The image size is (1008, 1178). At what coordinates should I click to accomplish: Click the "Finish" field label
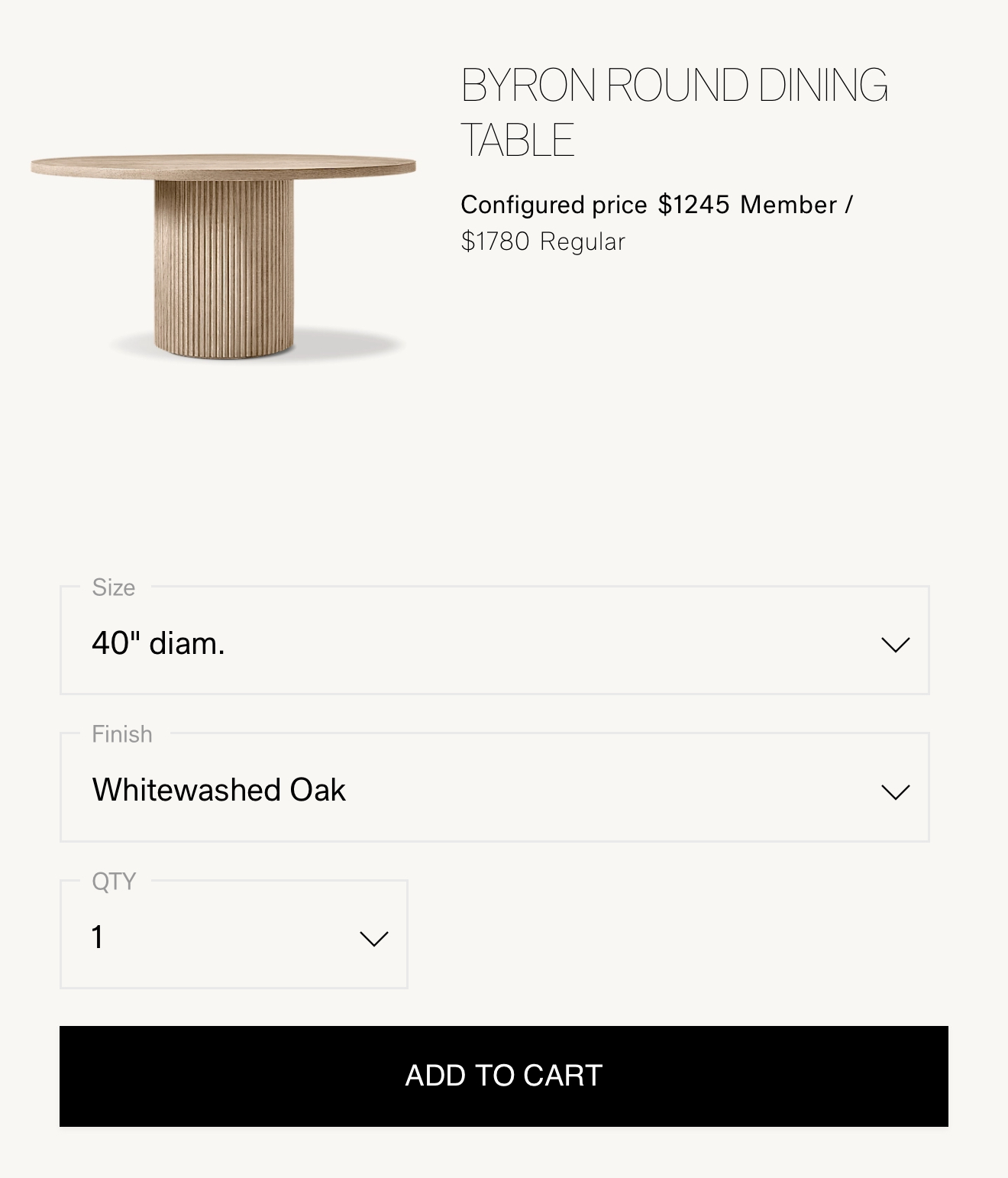tap(122, 734)
